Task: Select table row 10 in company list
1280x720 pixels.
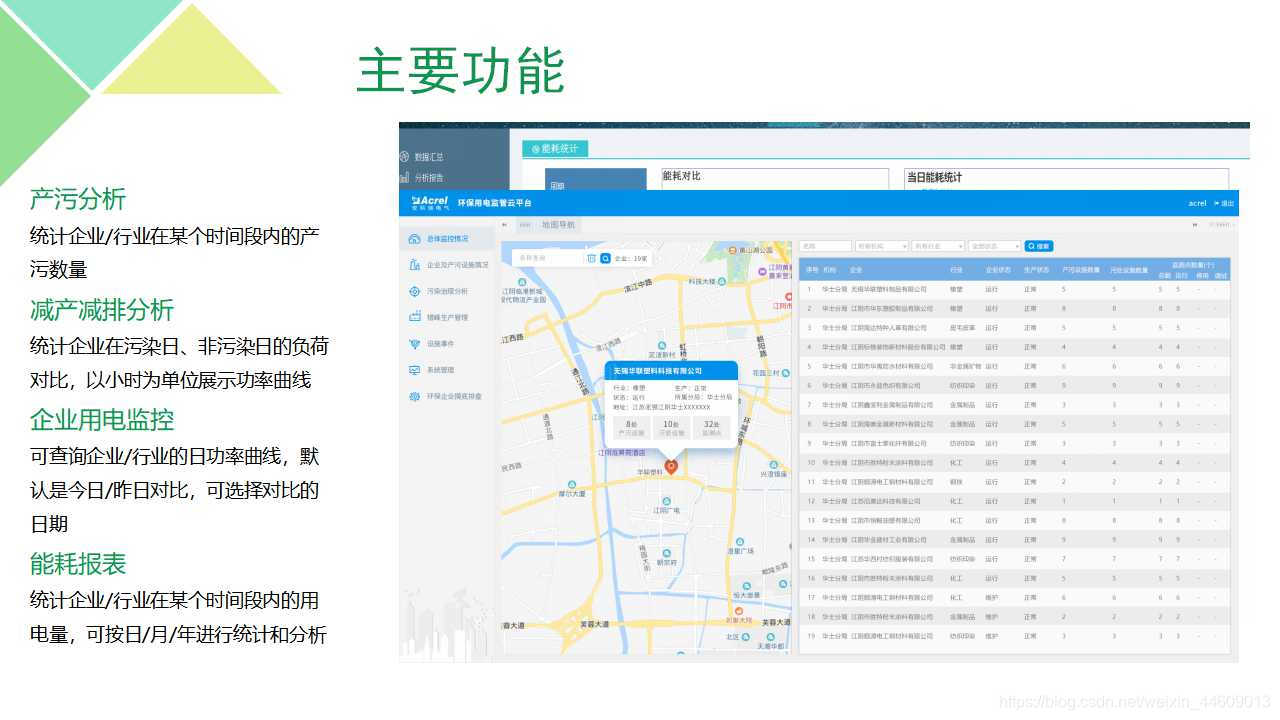Action: (x=1014, y=463)
